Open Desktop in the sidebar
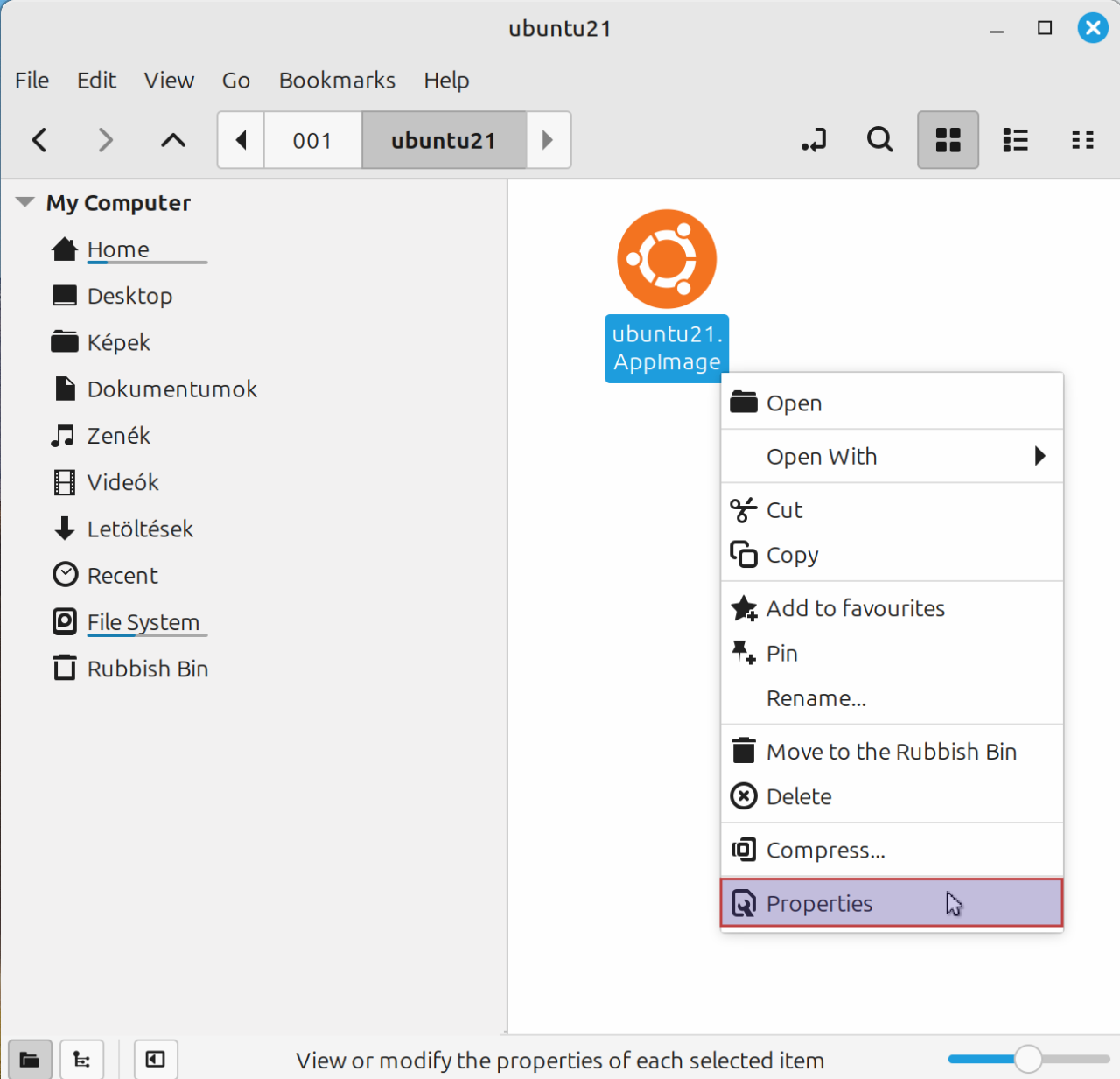This screenshot has width=1120, height=1079. [129, 296]
